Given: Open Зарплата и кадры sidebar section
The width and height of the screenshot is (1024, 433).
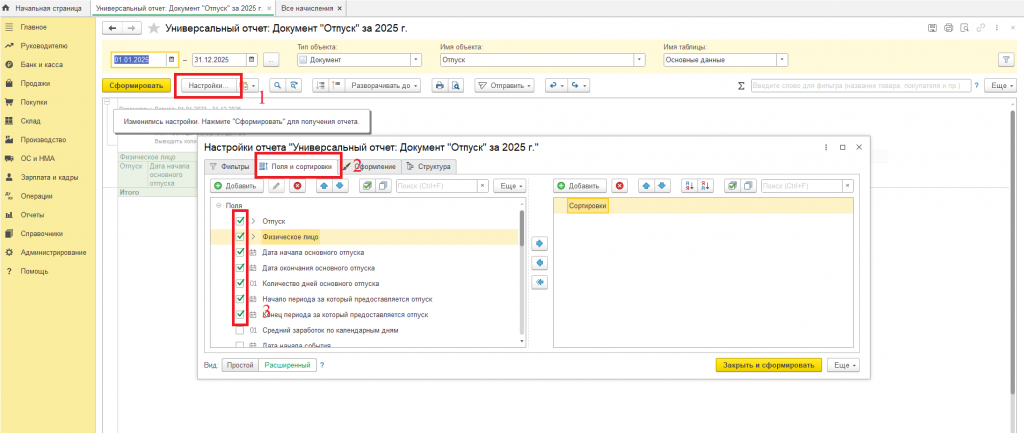Looking at the screenshot, I should pos(48,177).
